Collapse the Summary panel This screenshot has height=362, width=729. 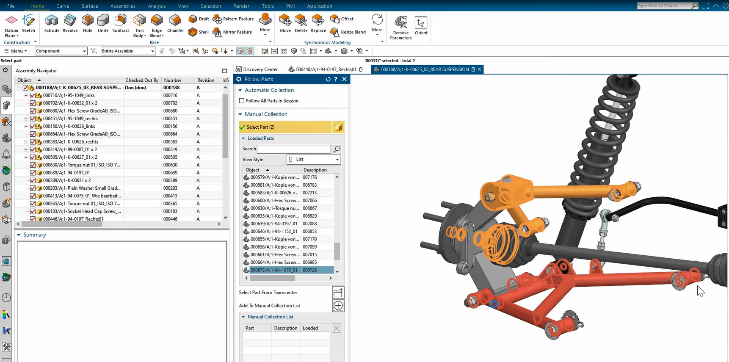pos(19,235)
